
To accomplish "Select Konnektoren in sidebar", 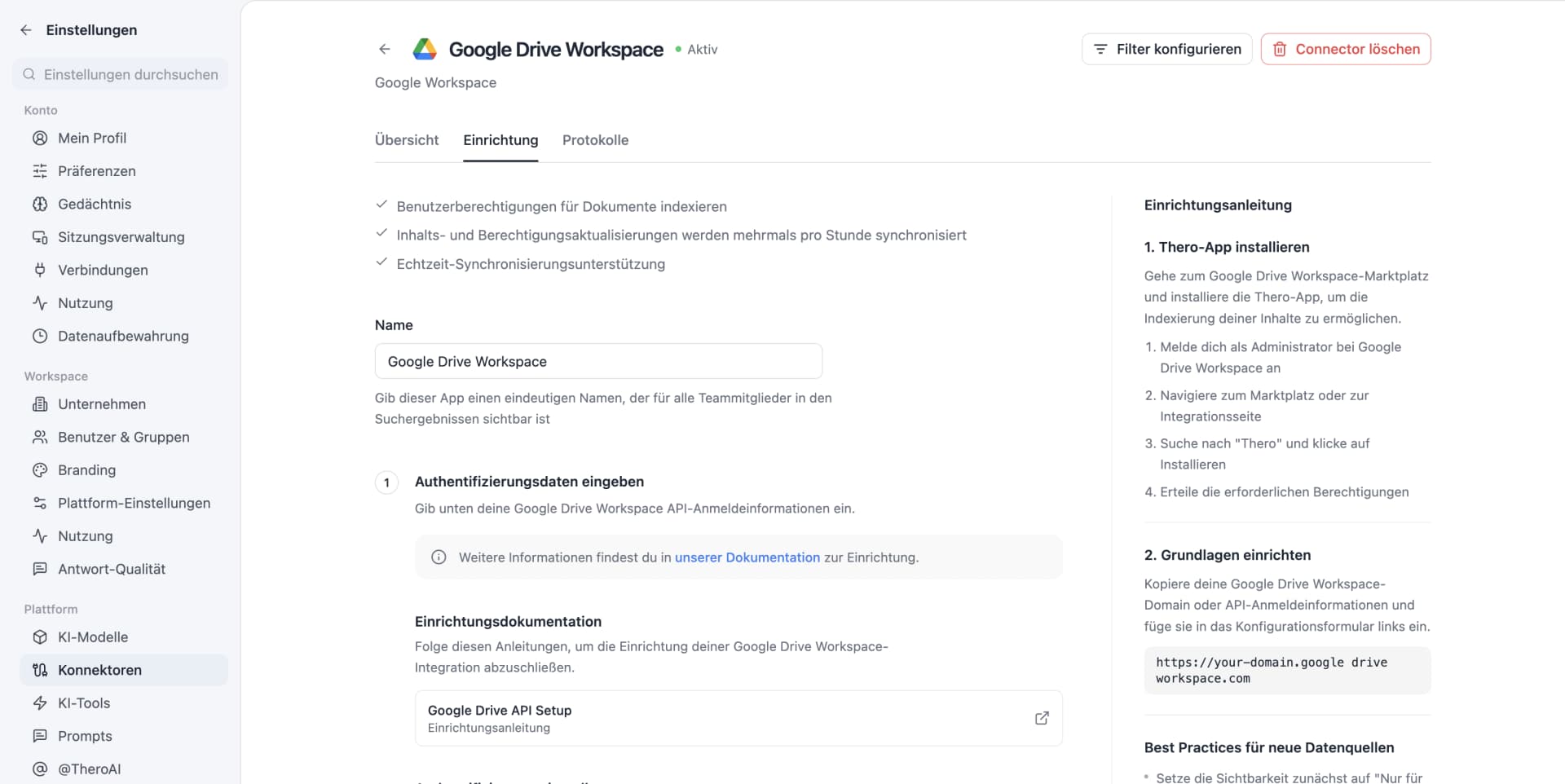I will [x=124, y=670].
